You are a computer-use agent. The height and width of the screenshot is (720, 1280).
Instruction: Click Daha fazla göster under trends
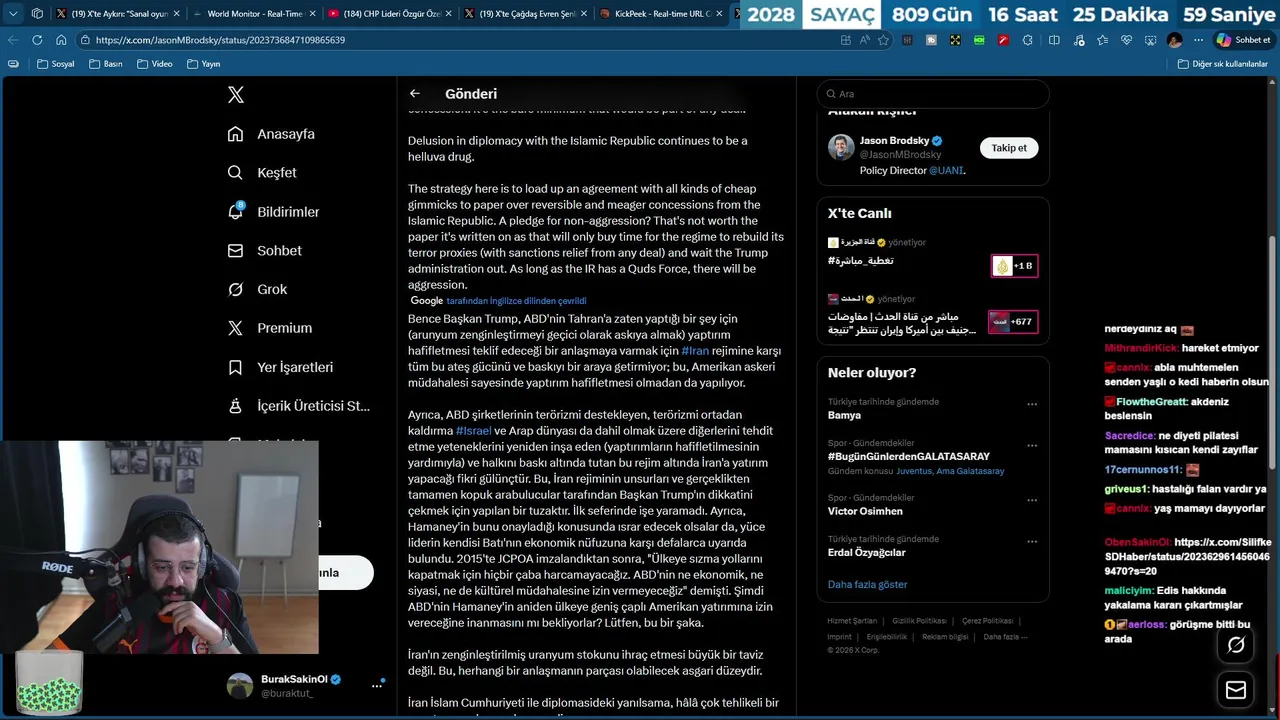click(867, 584)
